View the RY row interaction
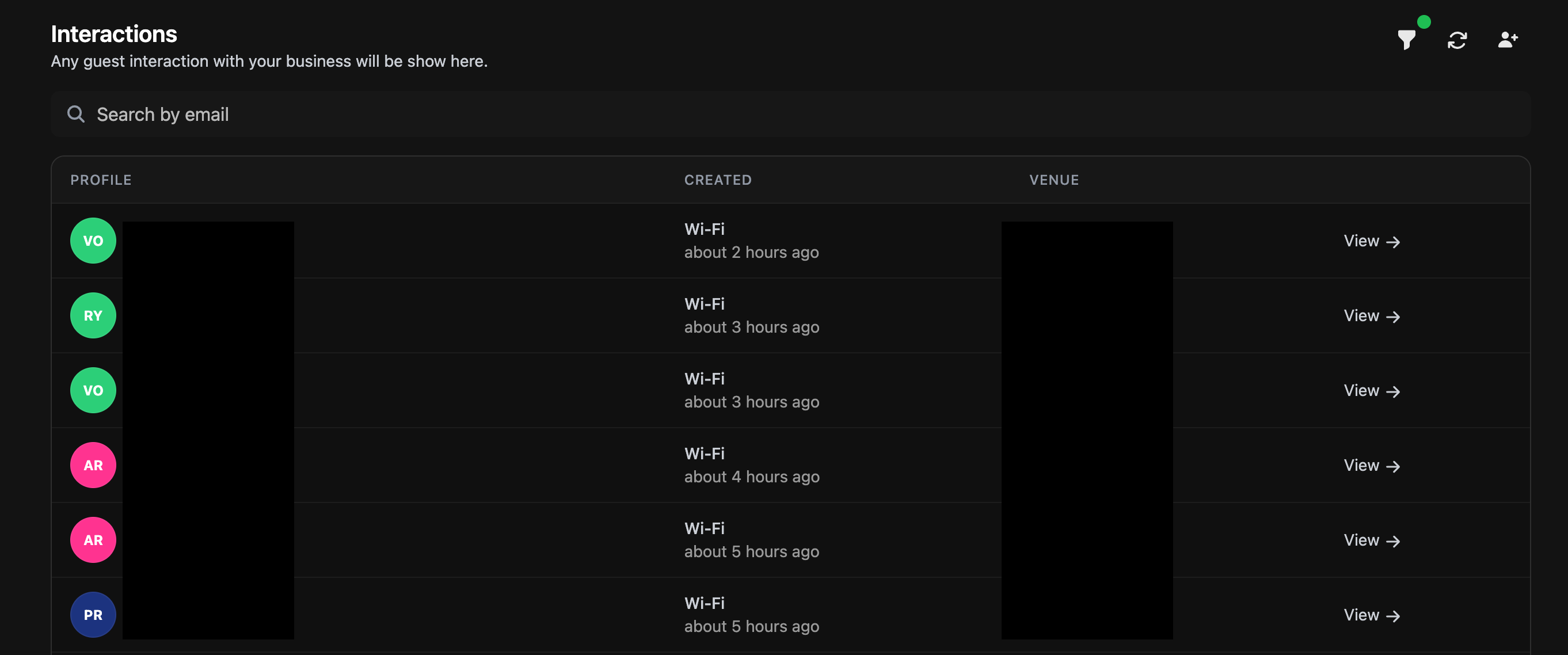This screenshot has width=1568, height=655. (1371, 316)
